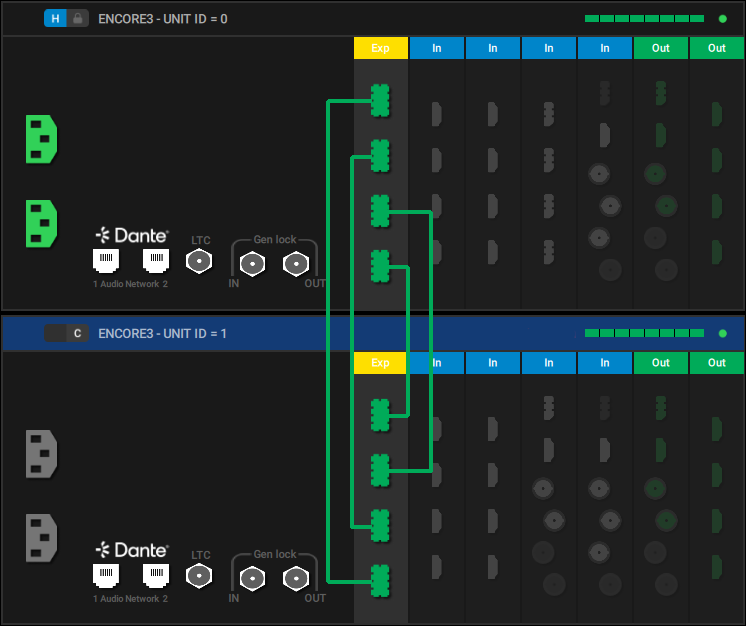Select the fourth In card tab on Unit 0
This screenshot has width=746, height=626.
tap(605, 48)
